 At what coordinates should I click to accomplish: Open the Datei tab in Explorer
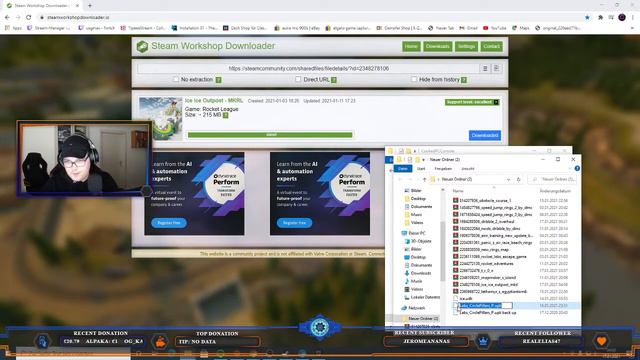(403, 168)
